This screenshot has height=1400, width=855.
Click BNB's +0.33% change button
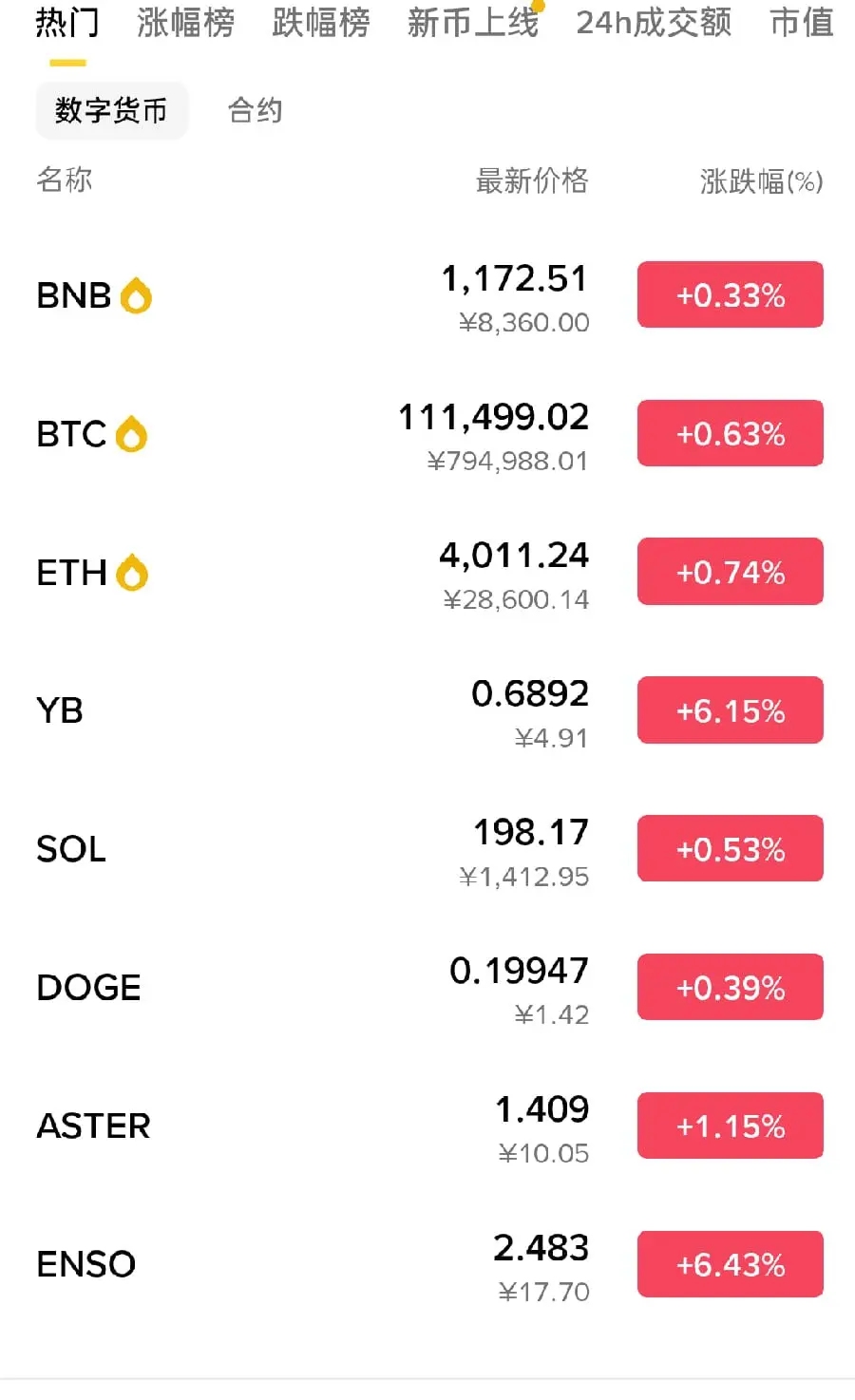[730, 295]
